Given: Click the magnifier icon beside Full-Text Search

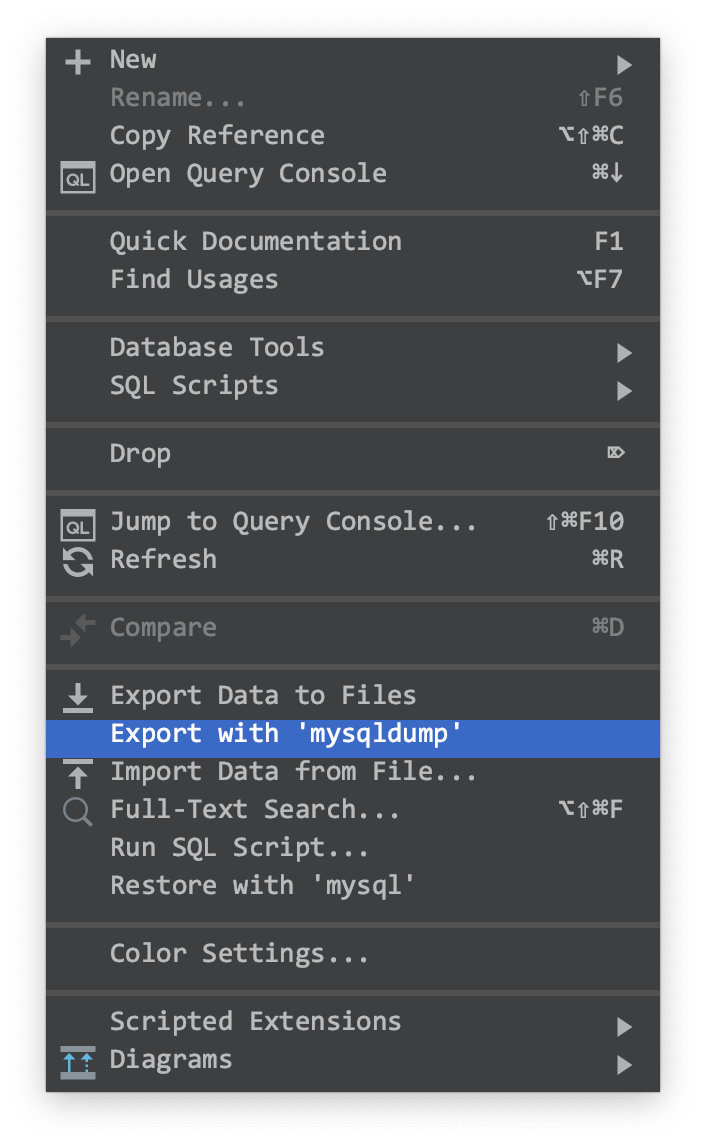Looking at the screenshot, I should pyautogui.click(x=77, y=811).
